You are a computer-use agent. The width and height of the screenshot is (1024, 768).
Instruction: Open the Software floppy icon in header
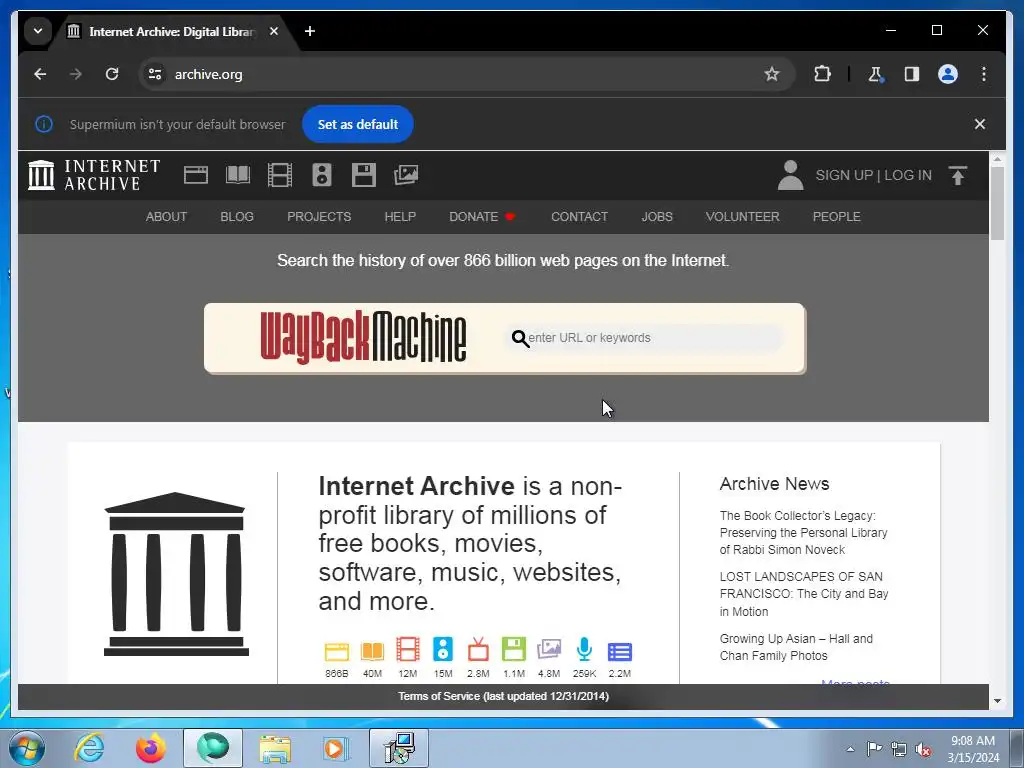[364, 175]
